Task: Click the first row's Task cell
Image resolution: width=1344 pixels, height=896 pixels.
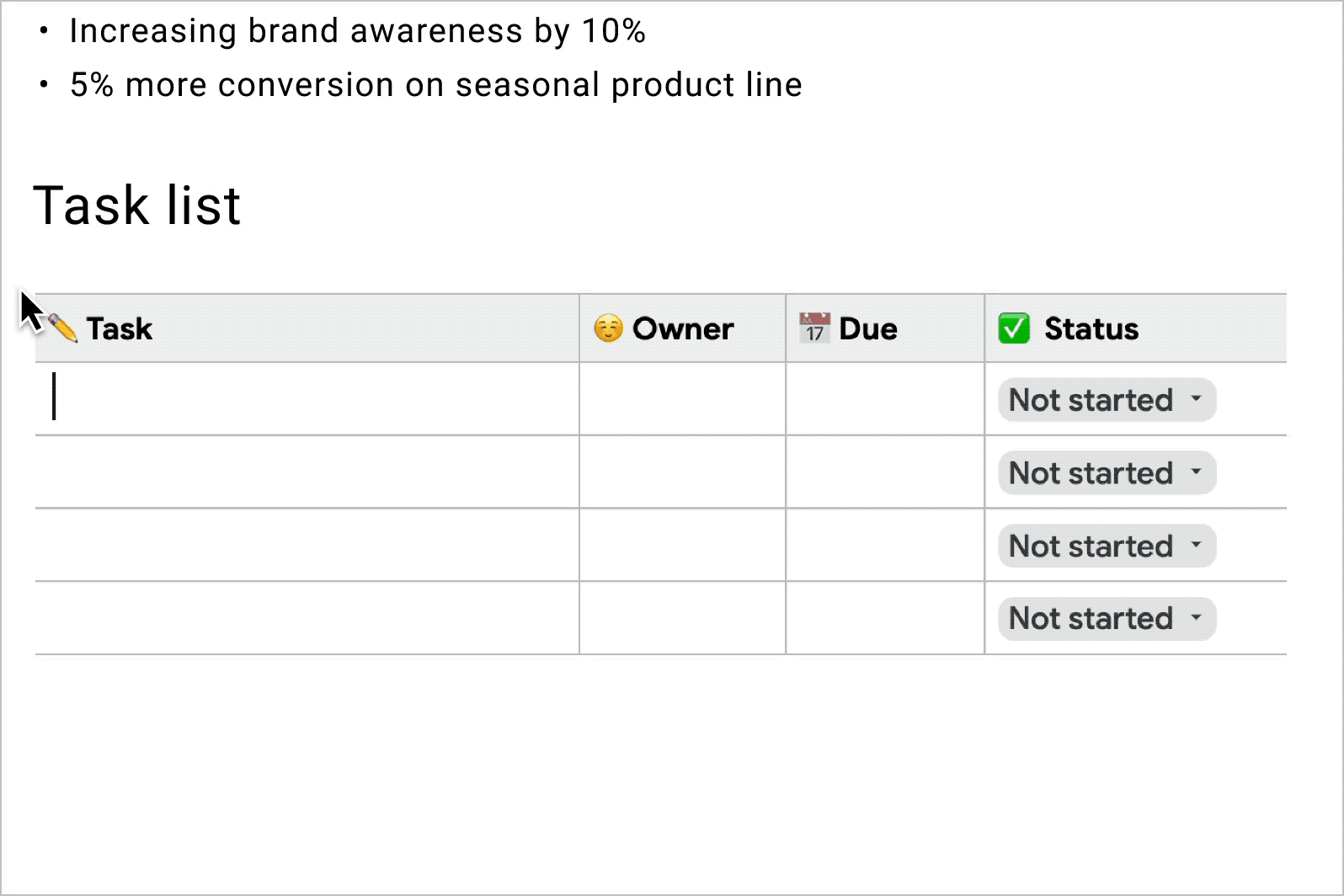Action: pos(307,399)
